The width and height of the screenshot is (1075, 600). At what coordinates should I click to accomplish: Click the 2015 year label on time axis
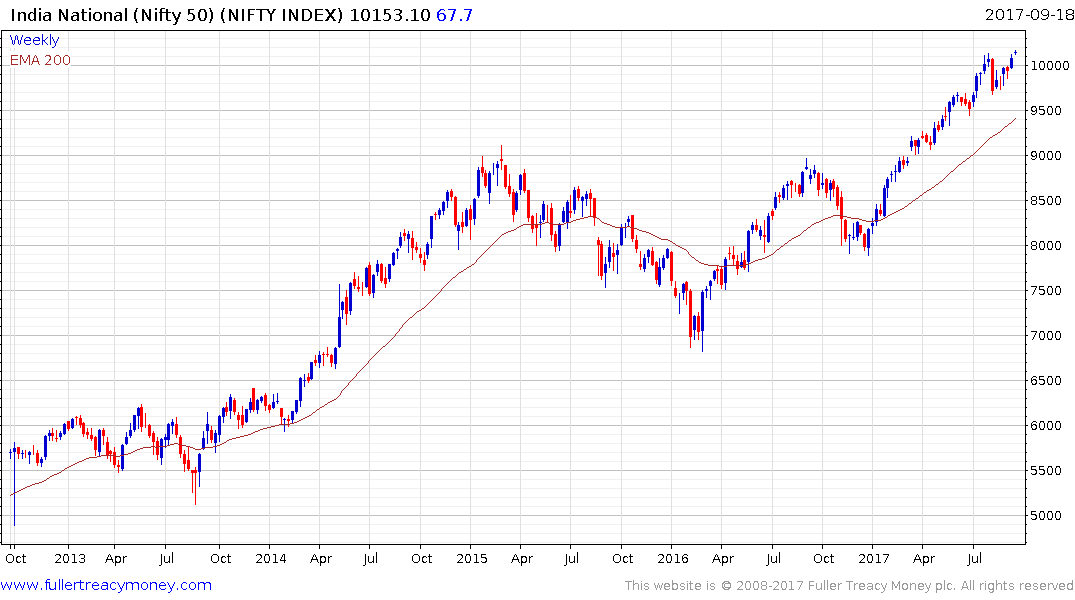(472, 559)
